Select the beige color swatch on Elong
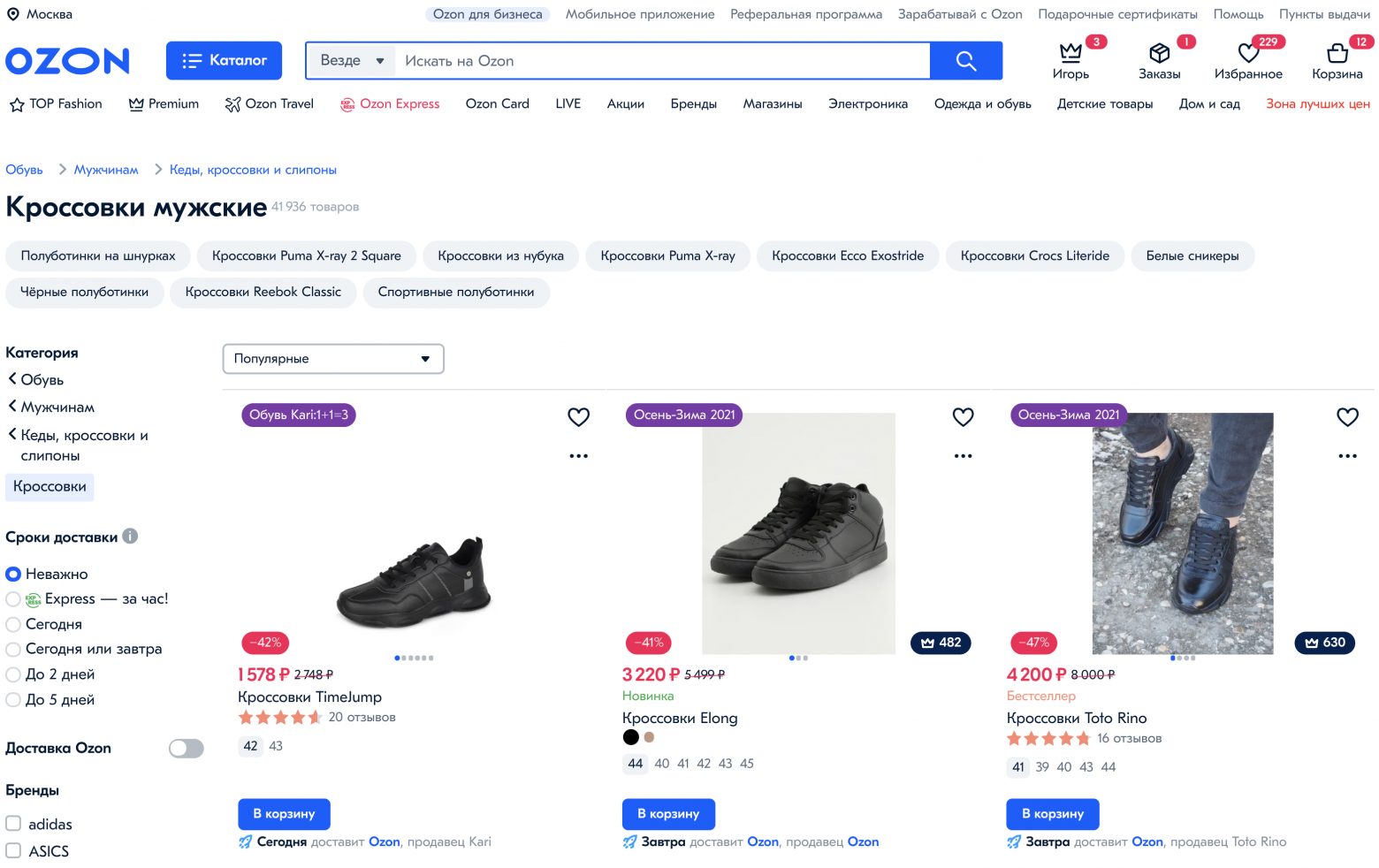Viewport: 1379px width, 868px height. 649,737
